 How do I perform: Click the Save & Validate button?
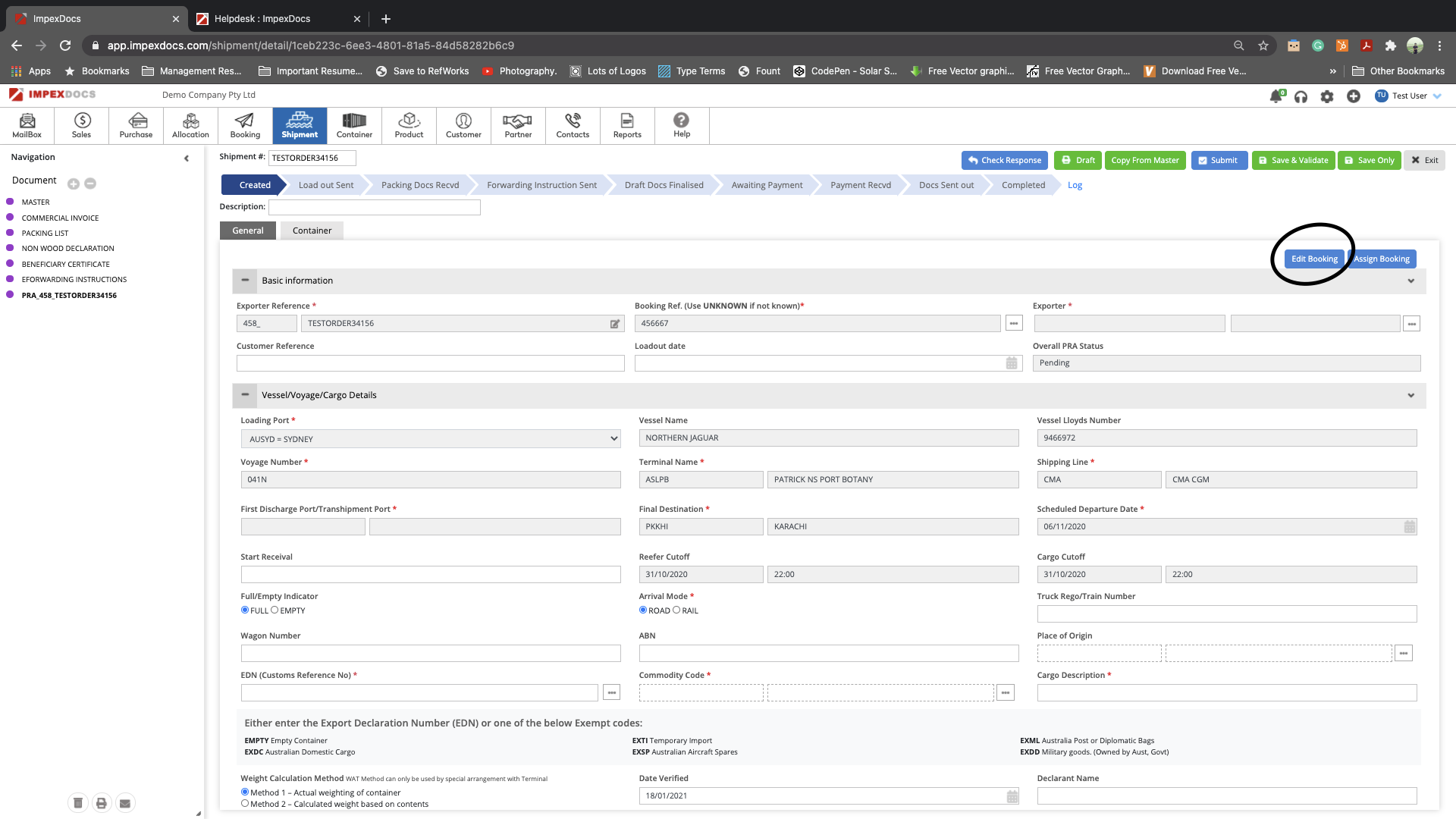pos(1293,160)
